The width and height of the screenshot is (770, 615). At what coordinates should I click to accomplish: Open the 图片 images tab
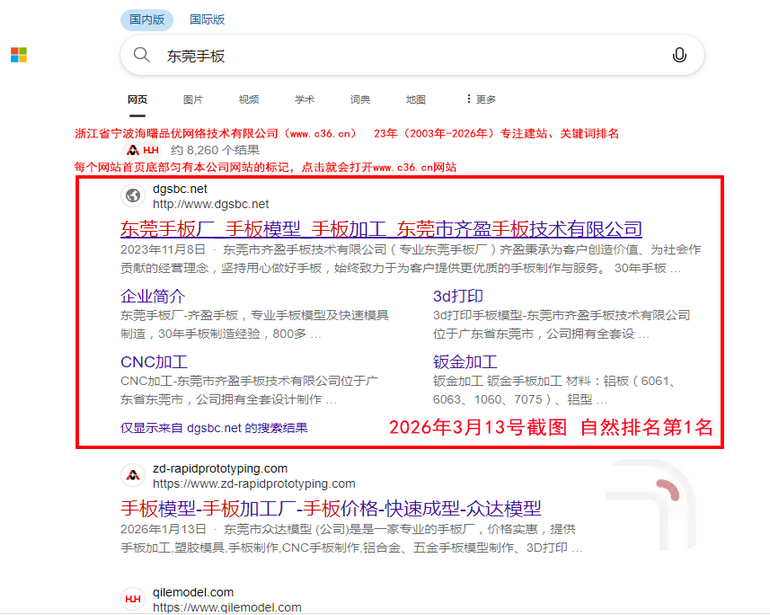(193, 100)
